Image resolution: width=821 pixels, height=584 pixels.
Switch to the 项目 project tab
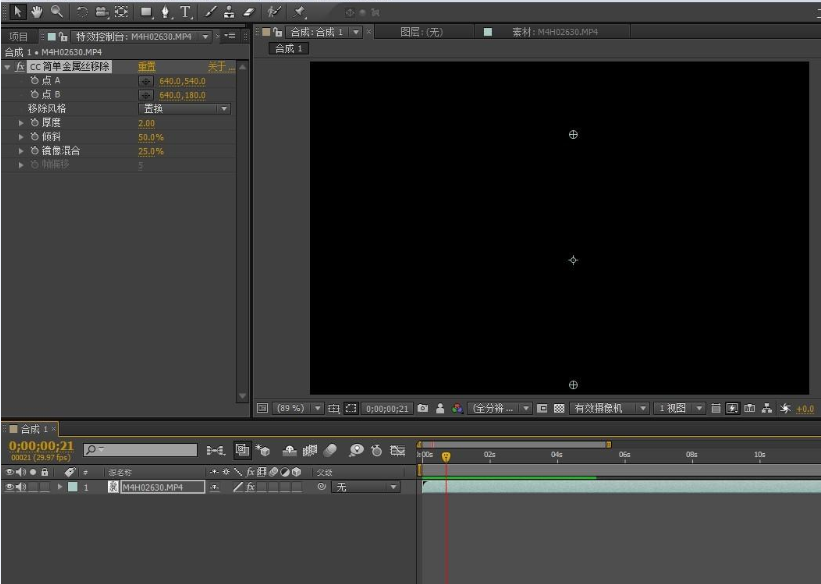(19, 37)
